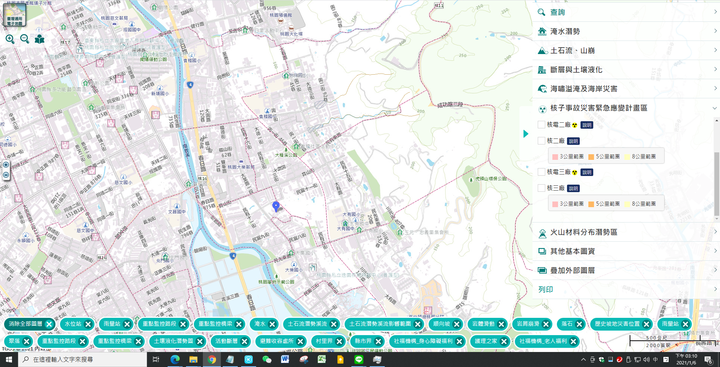
Task: Click the locate-me person icon
Action: [40, 39]
